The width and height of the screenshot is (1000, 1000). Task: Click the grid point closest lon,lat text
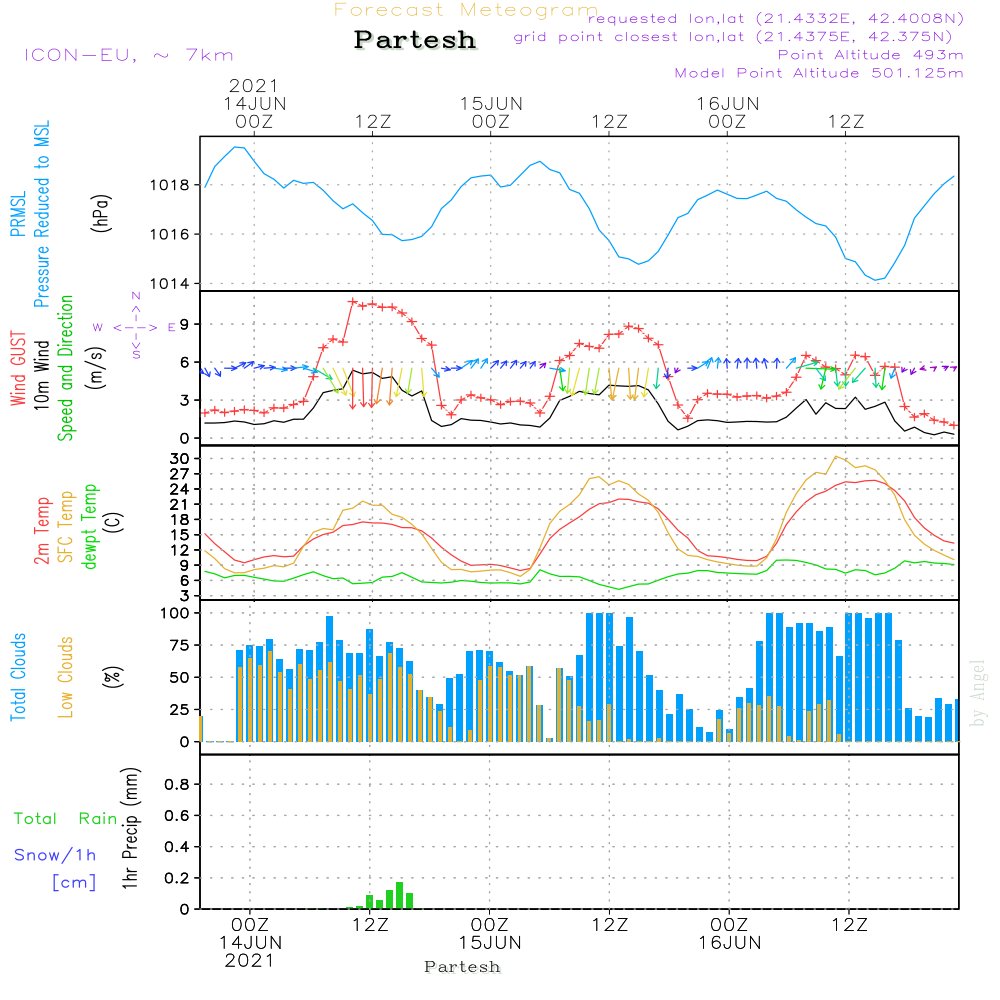click(733, 37)
